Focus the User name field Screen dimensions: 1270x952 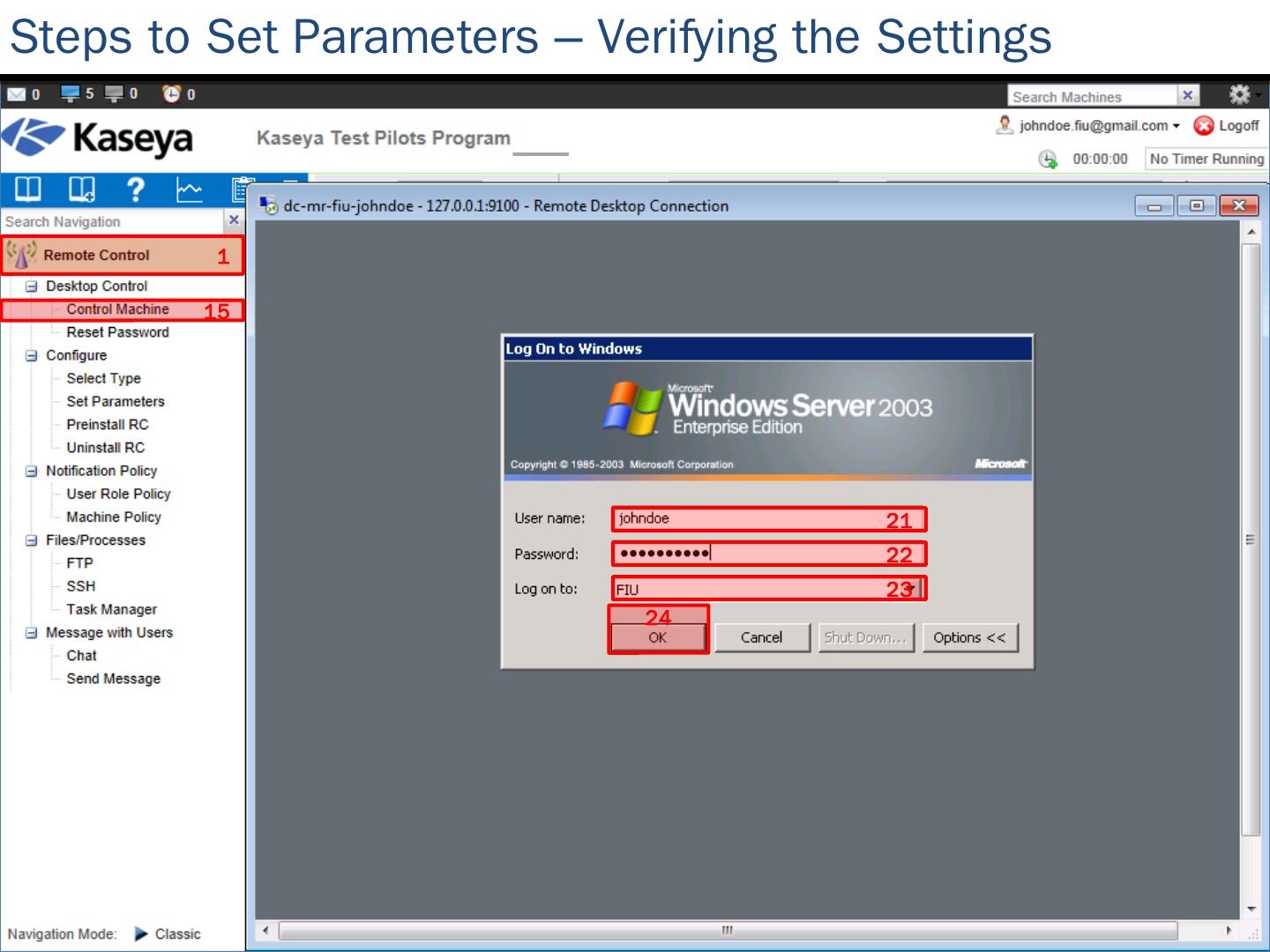(769, 518)
